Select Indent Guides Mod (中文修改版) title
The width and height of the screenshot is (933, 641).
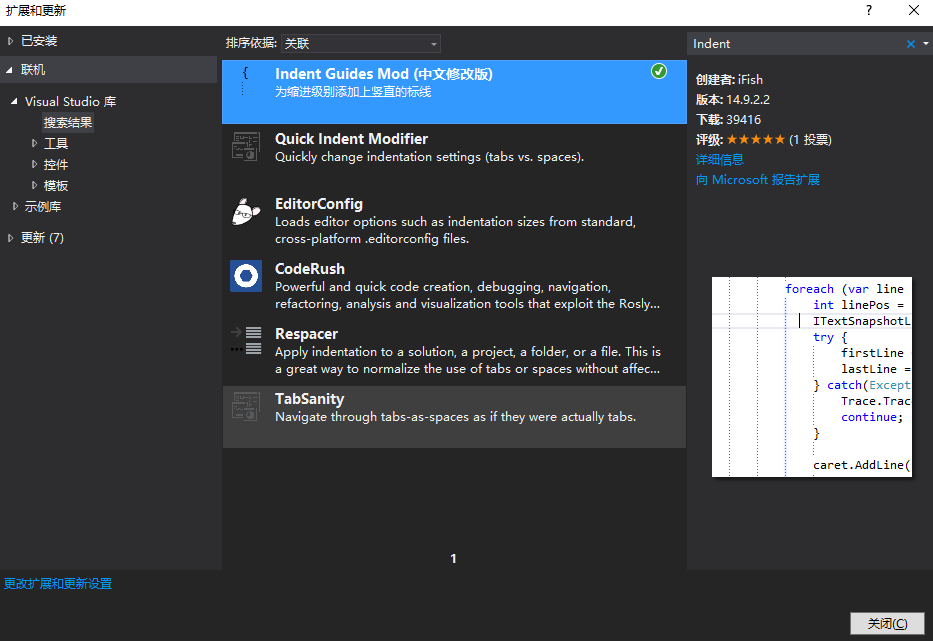[x=384, y=74]
